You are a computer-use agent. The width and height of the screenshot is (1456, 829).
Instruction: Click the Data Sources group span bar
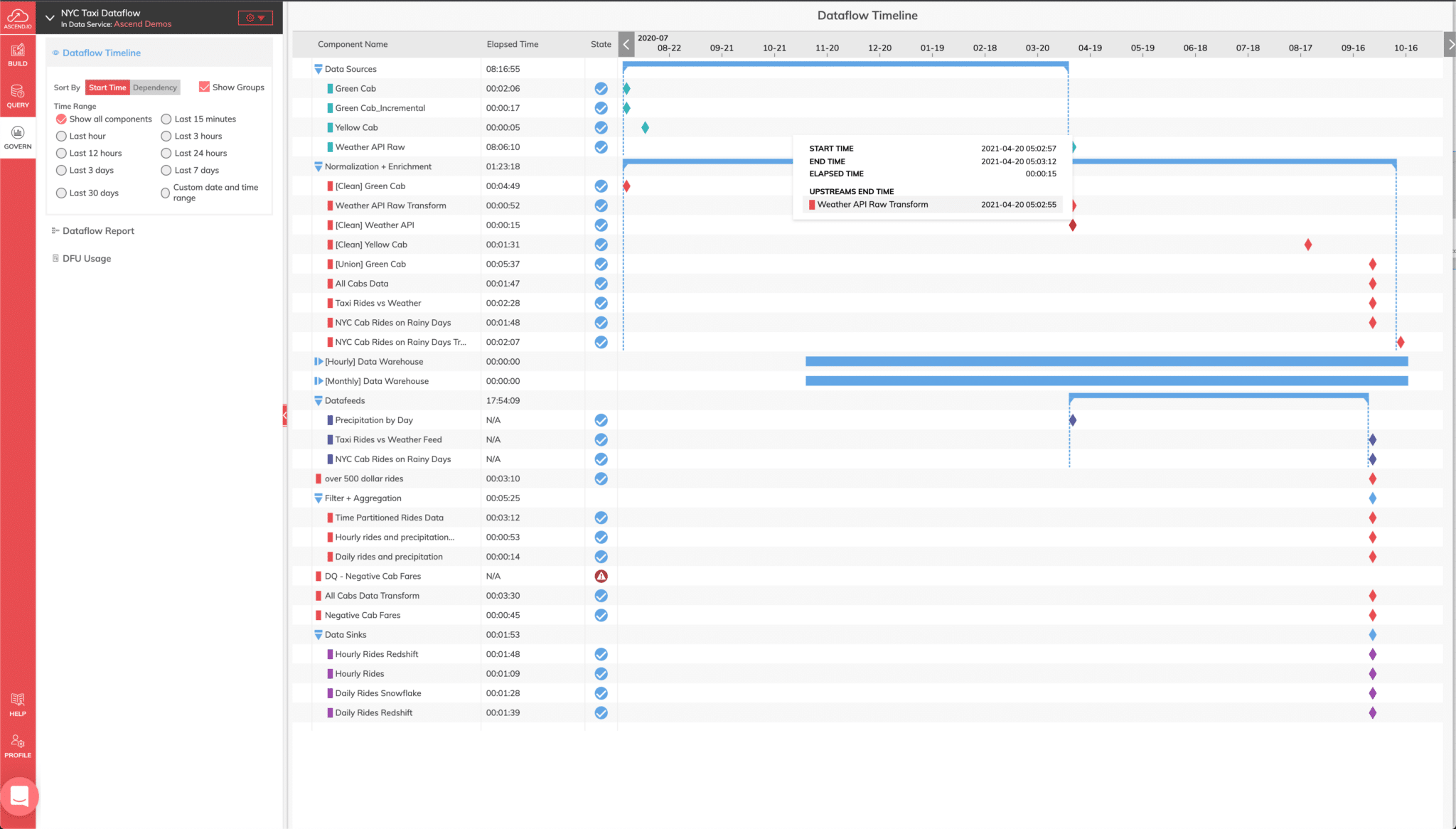845,65
